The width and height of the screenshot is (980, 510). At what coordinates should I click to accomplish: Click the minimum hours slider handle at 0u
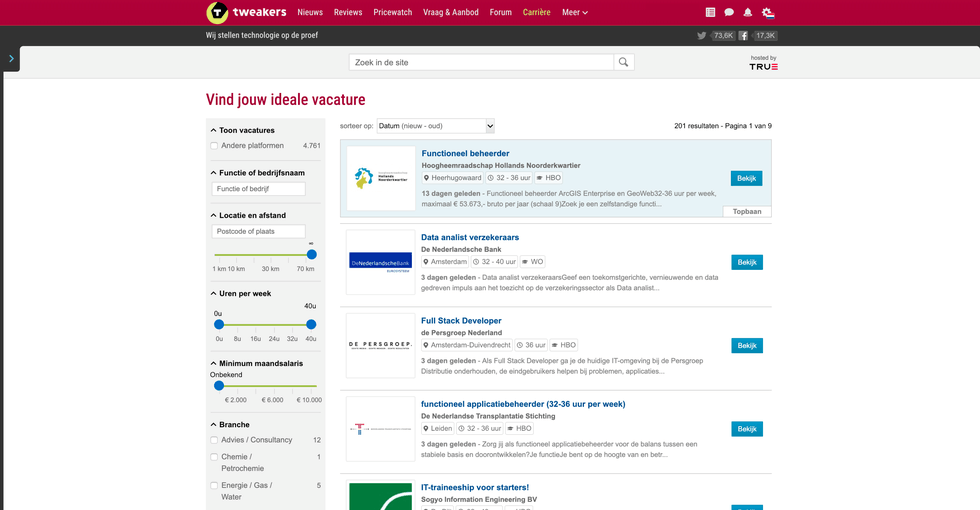pos(219,324)
